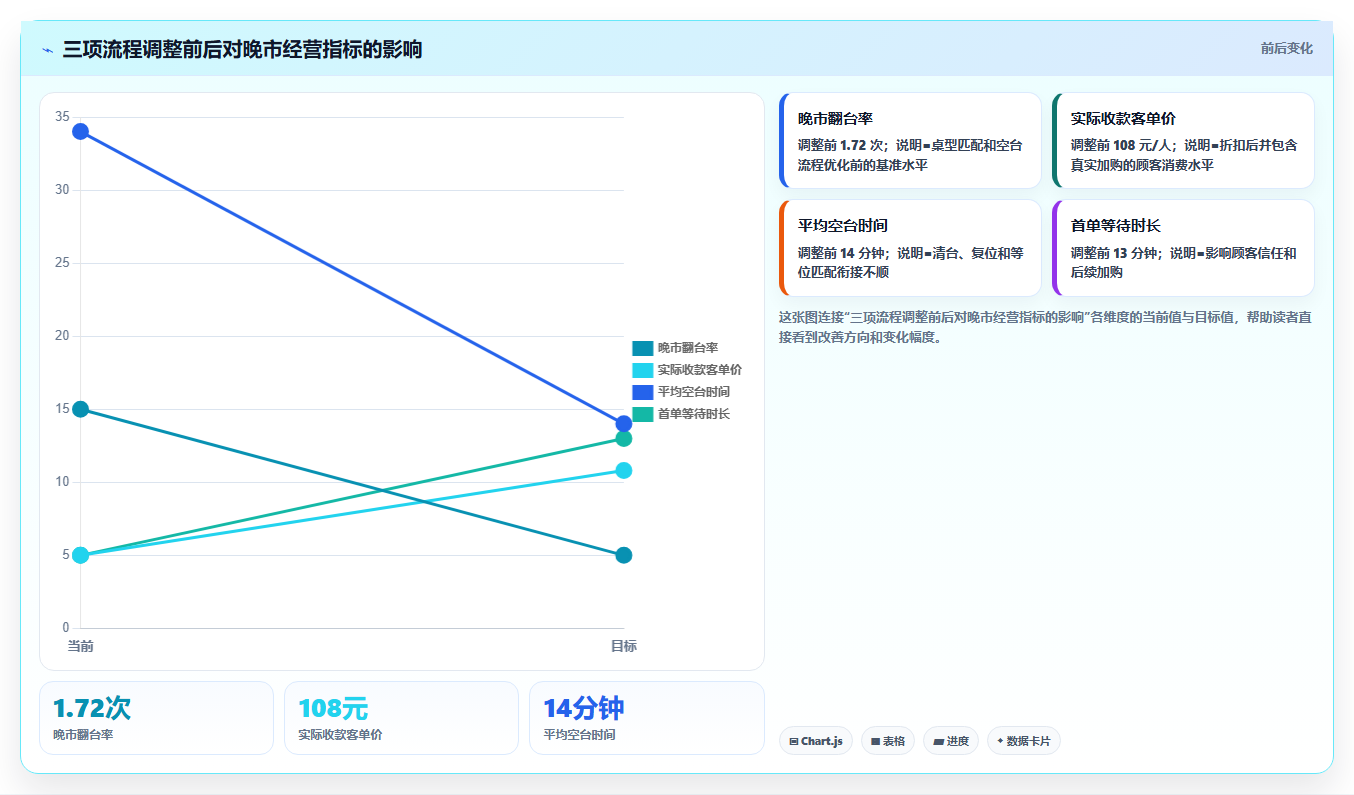Image resolution: width=1354 pixels, height=795 pixels.
Task: Click the 晚市翻台率 point at 目标 (5)
Action: (624, 555)
